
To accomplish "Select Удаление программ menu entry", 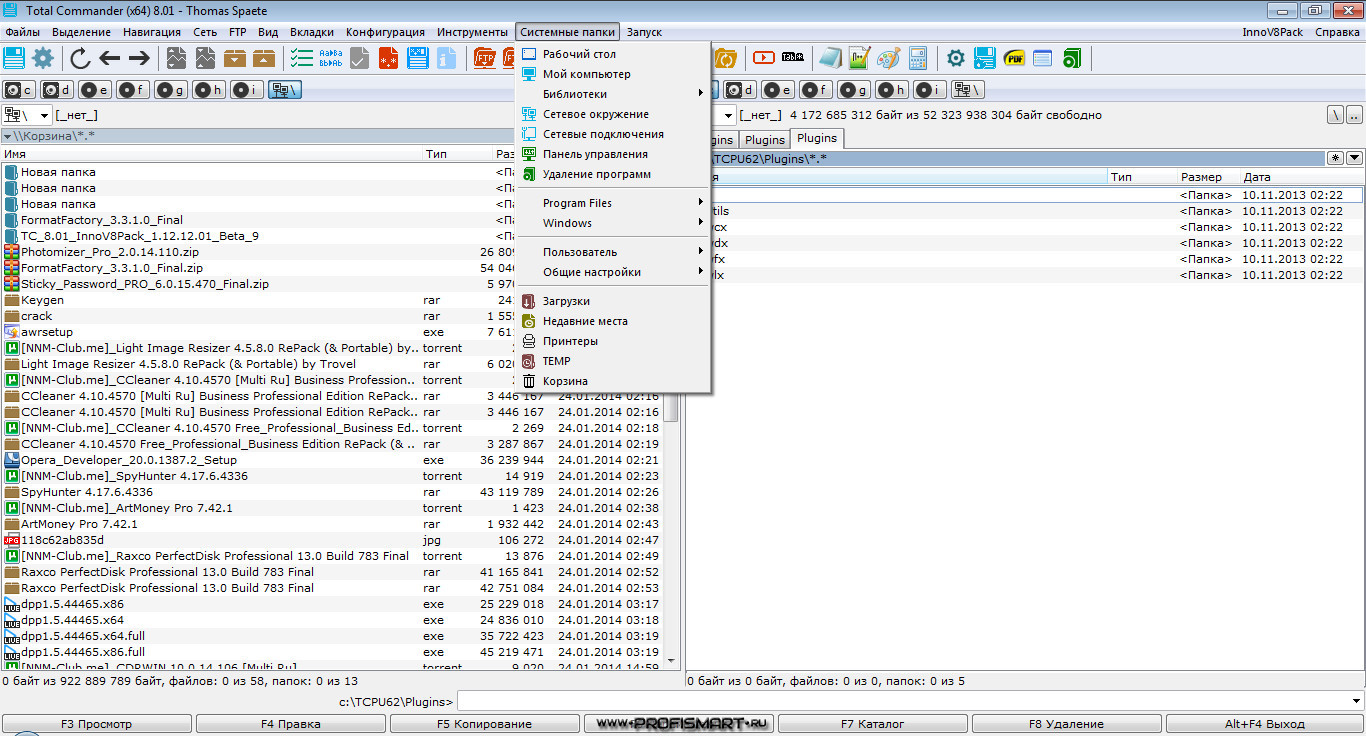I will [x=612, y=174].
